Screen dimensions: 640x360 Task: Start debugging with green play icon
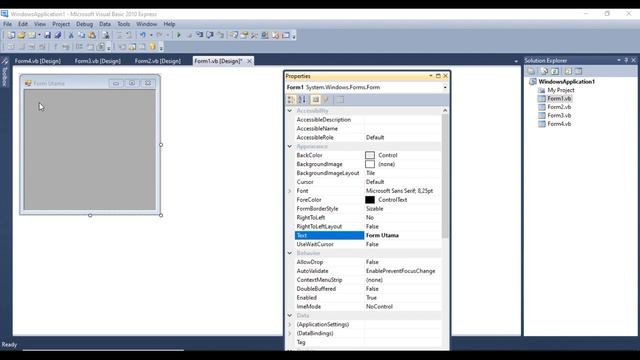[x=178, y=36]
